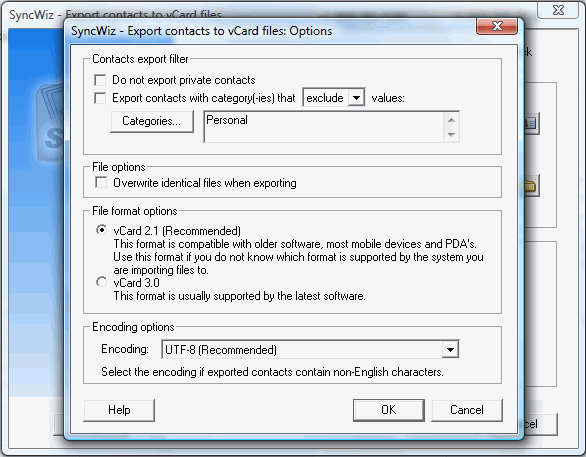Close the background SyncWiz export window
The image size is (586, 457).
click(x=558, y=10)
